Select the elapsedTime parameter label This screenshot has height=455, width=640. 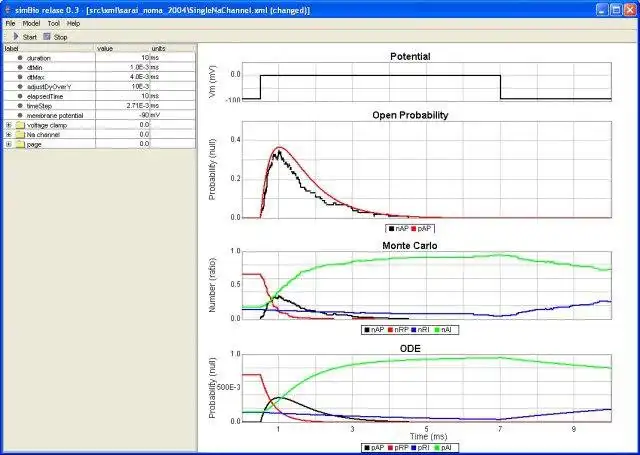coord(45,96)
